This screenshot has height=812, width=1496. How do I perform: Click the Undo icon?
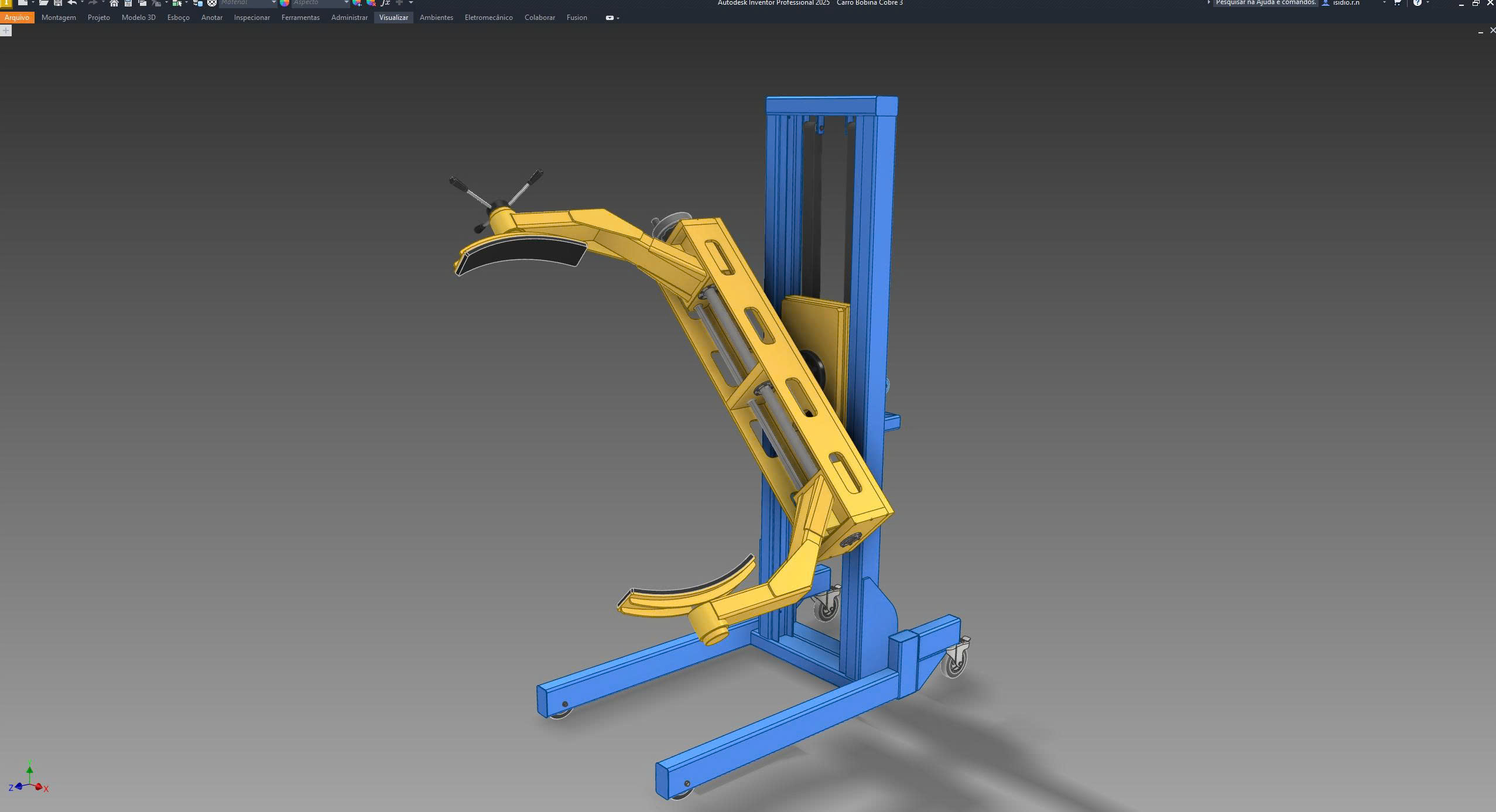pyautogui.click(x=71, y=3)
